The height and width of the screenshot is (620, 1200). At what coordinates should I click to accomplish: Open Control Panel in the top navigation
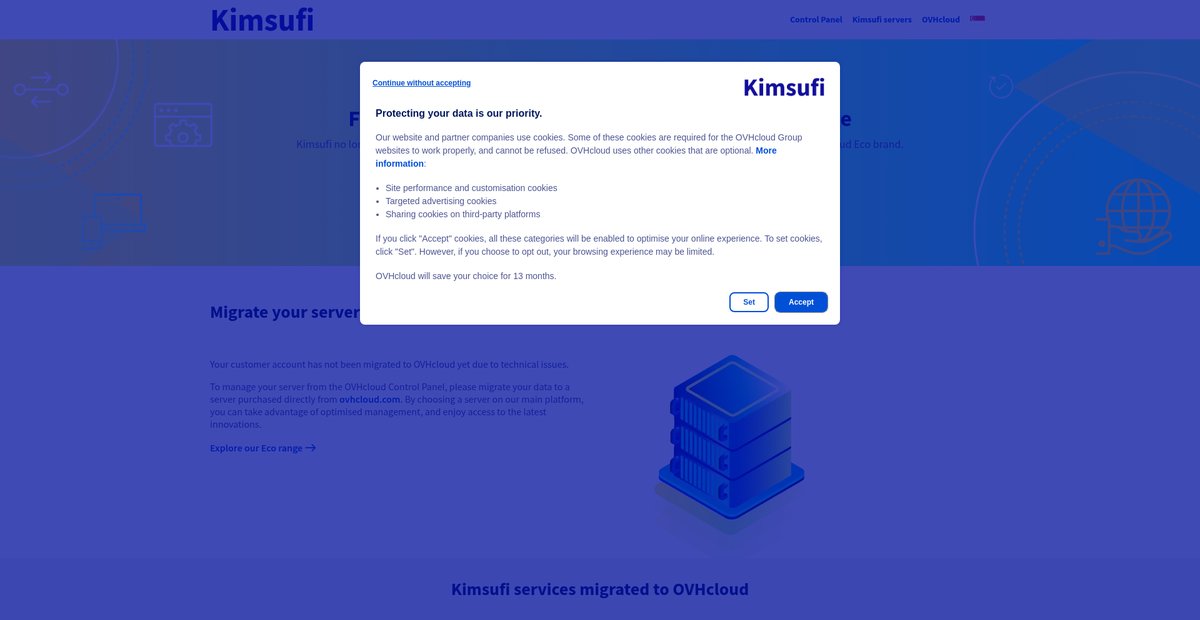816,20
